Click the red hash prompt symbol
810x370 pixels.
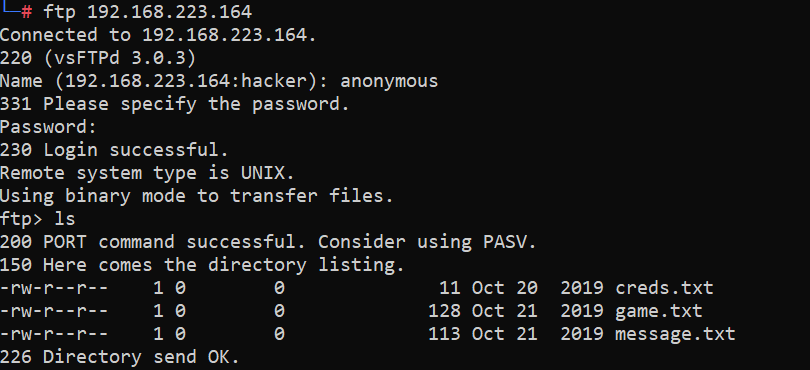pos(27,11)
